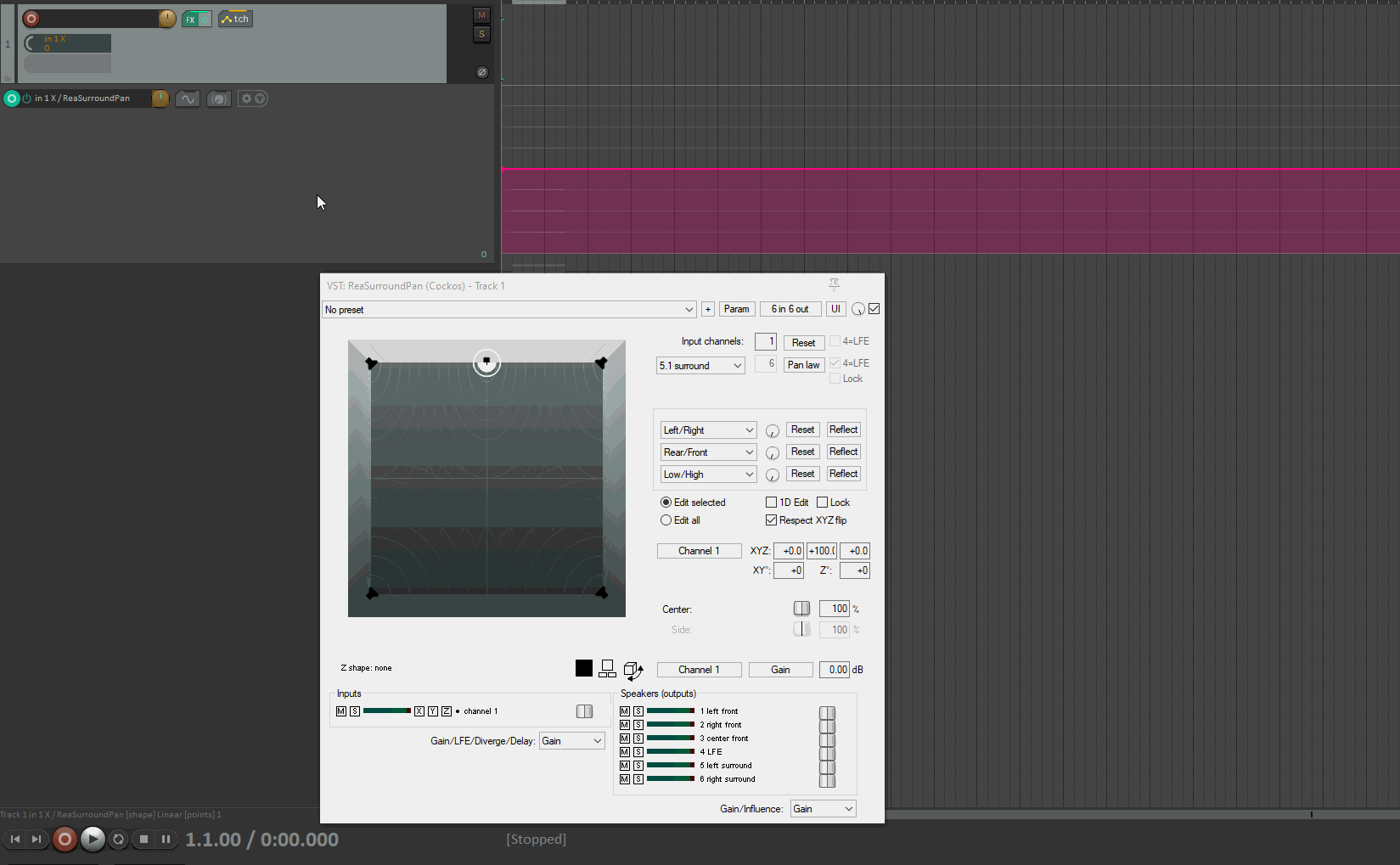Bypass the ReaSurroundPan envelope power icon
Image resolution: width=1400 pixels, height=865 pixels.
tap(26, 98)
